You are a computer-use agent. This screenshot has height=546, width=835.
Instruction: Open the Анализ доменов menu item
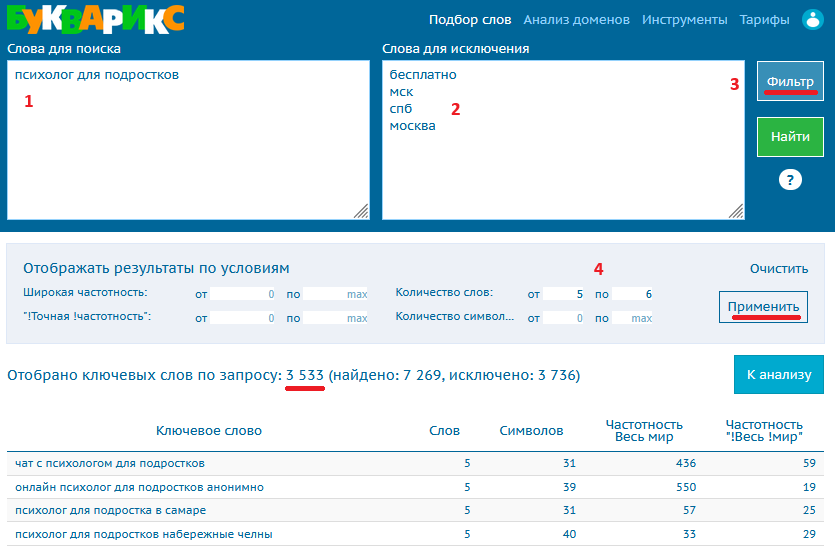pos(576,20)
